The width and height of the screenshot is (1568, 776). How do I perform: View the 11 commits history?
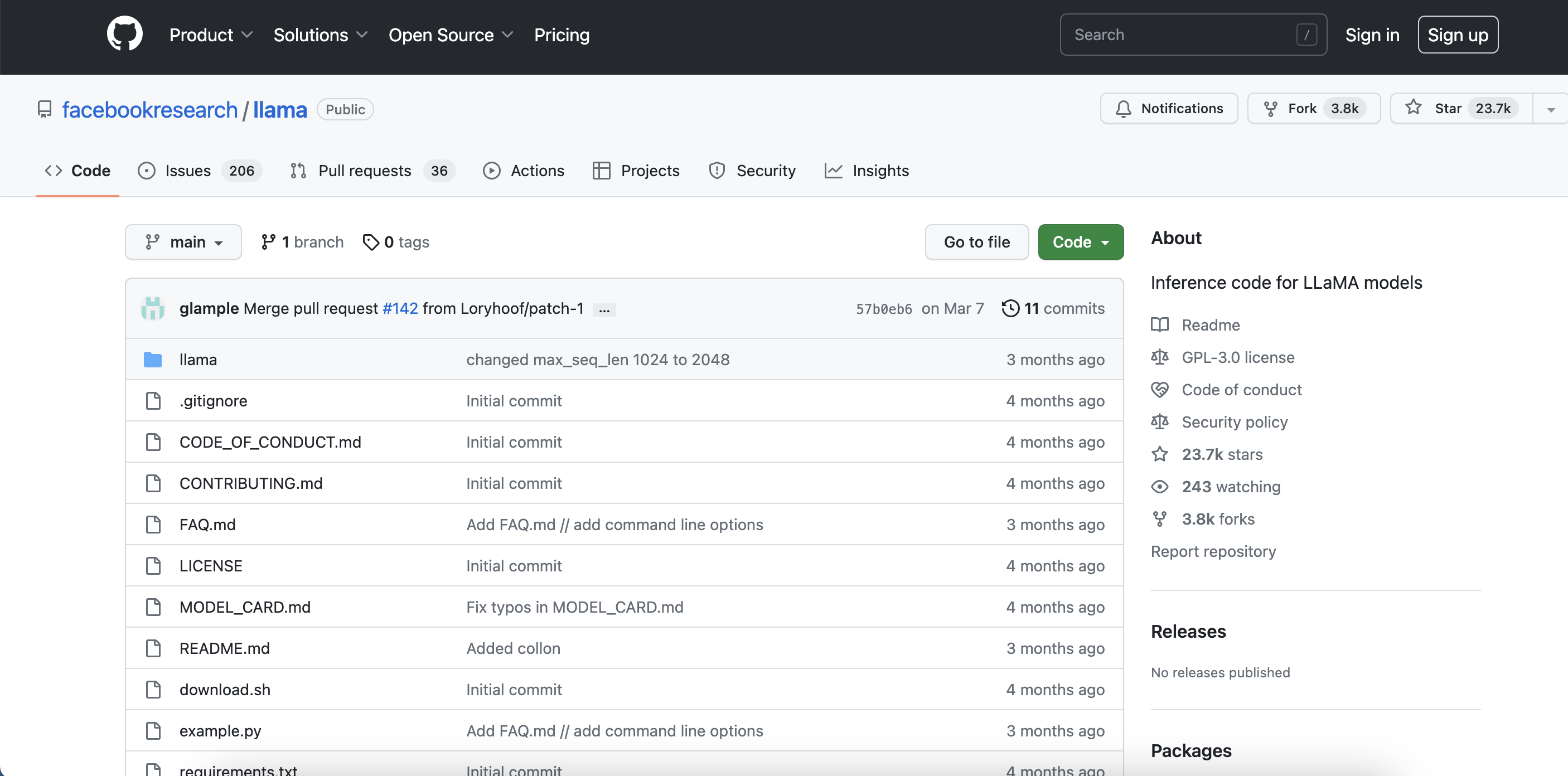click(x=1053, y=309)
